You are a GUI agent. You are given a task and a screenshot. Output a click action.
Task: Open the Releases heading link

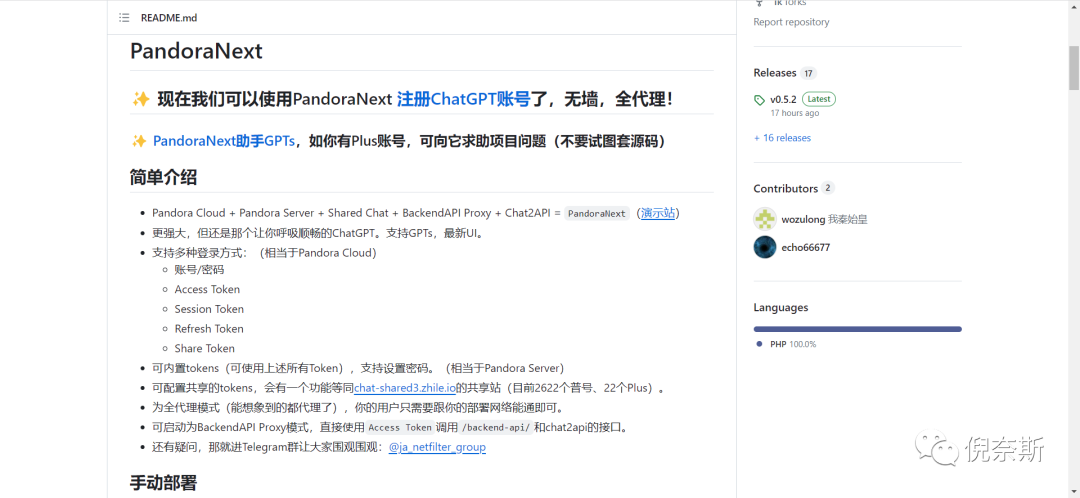[x=775, y=73]
